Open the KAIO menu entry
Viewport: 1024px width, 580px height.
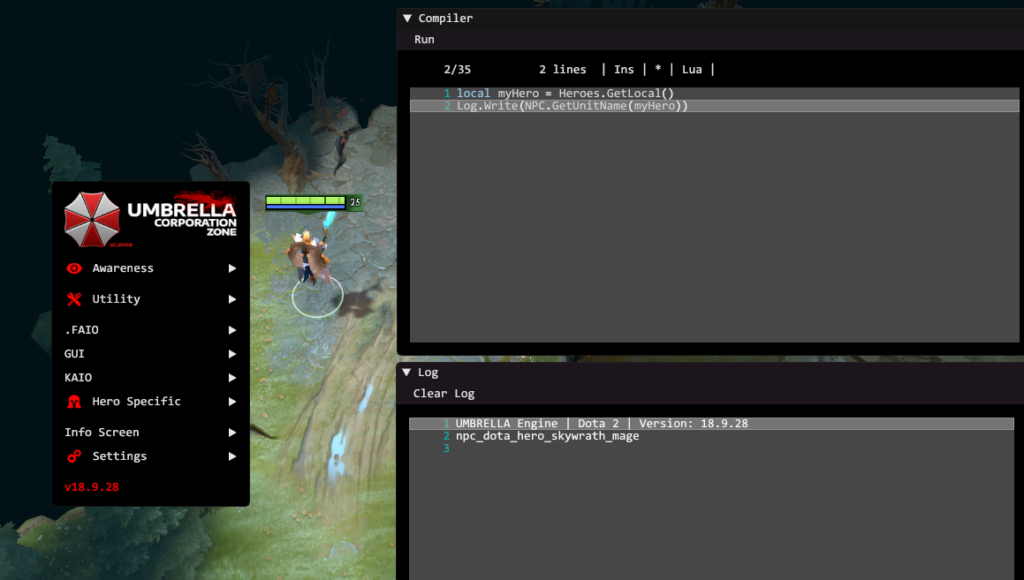[78, 378]
